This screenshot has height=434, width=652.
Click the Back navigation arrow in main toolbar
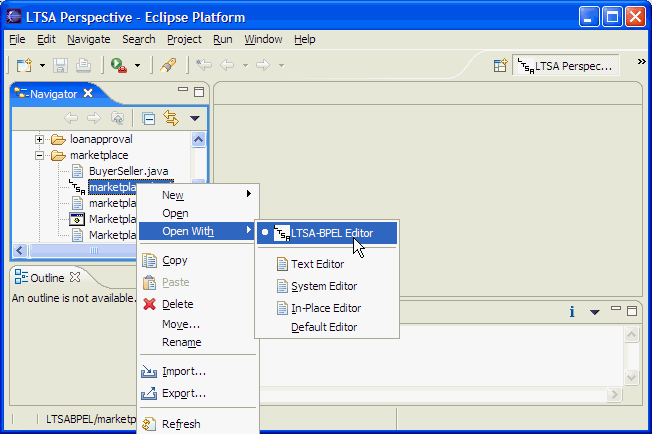point(227,65)
